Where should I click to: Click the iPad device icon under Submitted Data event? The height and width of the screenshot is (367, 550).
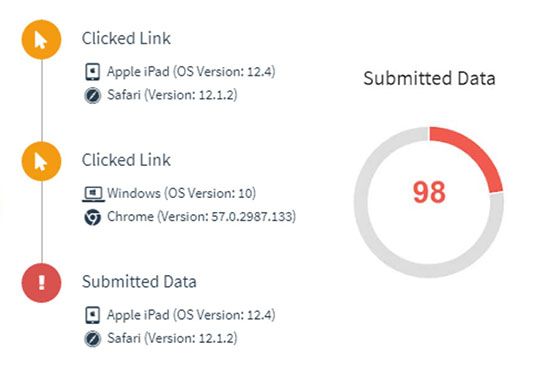coord(93,315)
